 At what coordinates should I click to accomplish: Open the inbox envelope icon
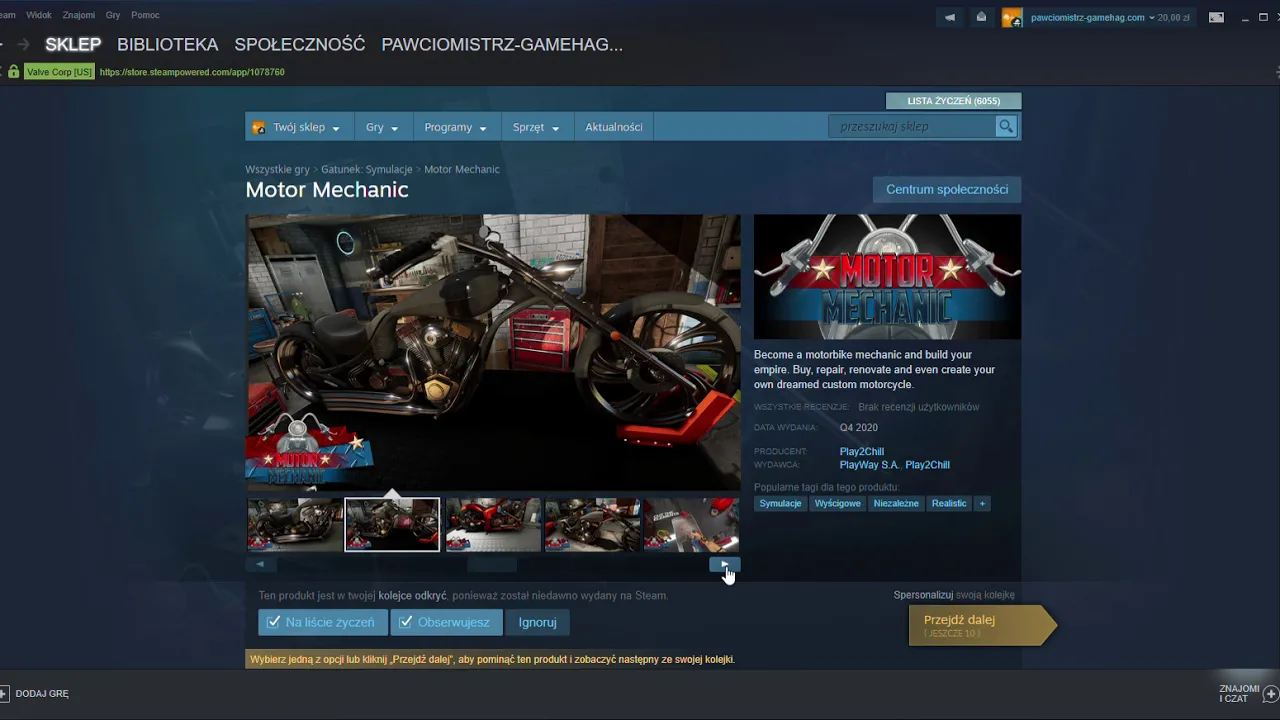981,17
